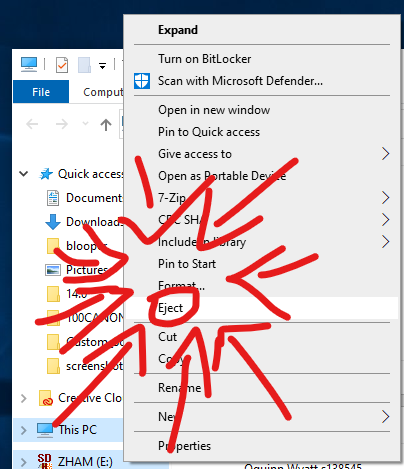Choose Open as Portable Device
The width and height of the screenshot is (404, 469).
(x=222, y=176)
